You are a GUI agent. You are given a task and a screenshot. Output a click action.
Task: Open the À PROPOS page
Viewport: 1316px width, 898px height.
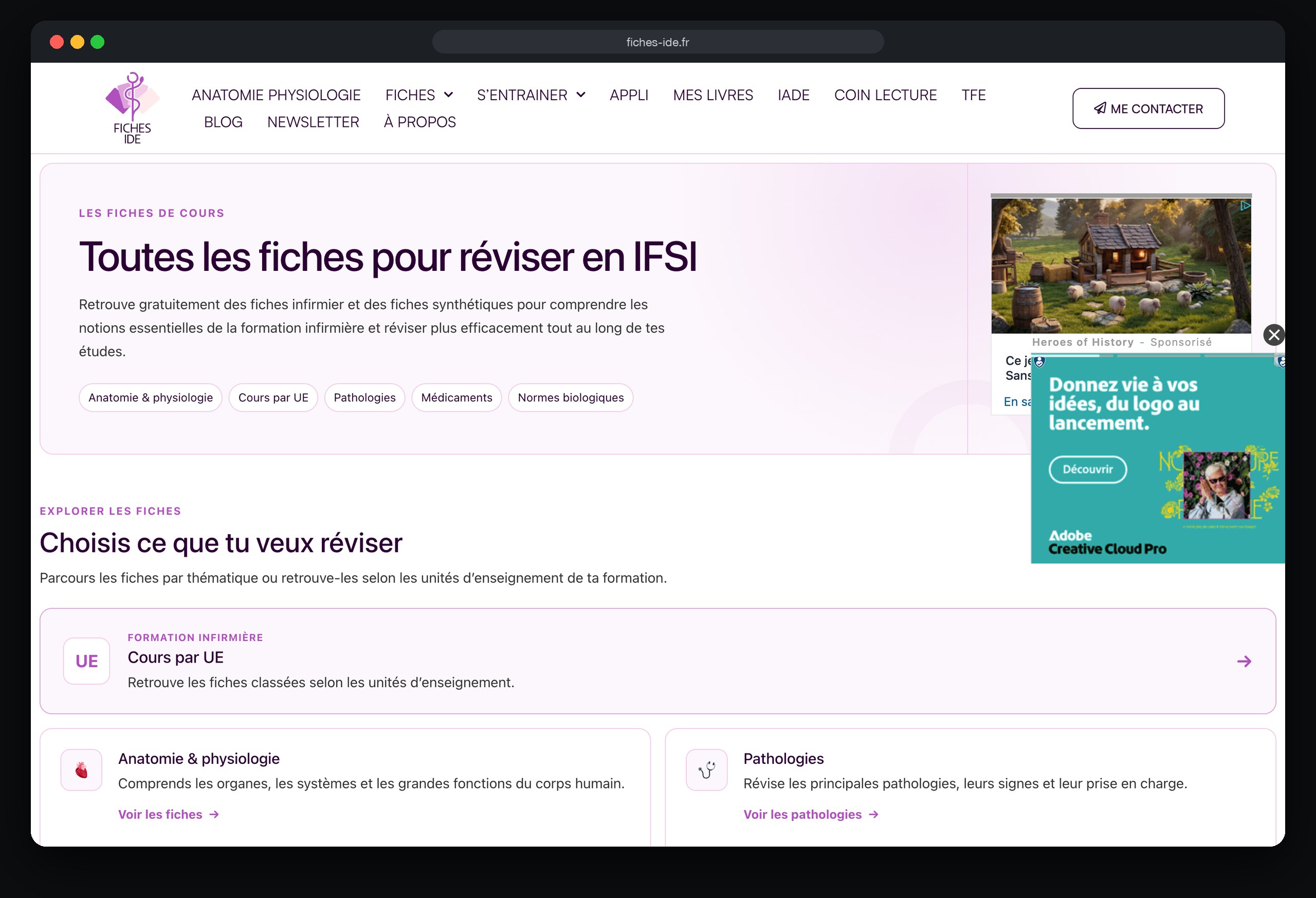point(419,122)
